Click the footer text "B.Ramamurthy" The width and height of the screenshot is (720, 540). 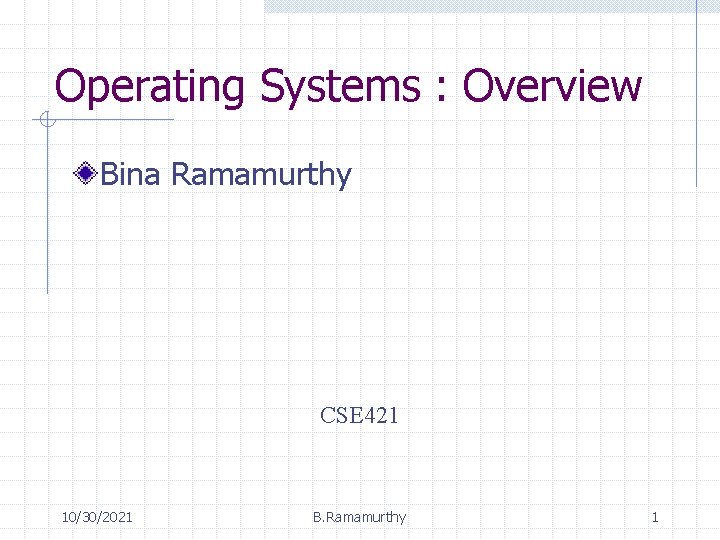pyautogui.click(x=360, y=518)
